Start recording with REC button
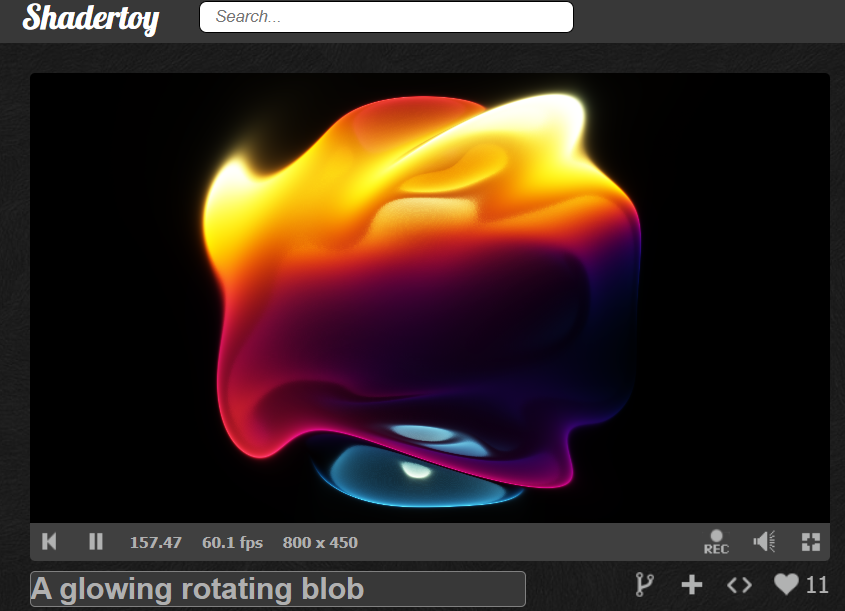845x611 pixels. tap(716, 541)
